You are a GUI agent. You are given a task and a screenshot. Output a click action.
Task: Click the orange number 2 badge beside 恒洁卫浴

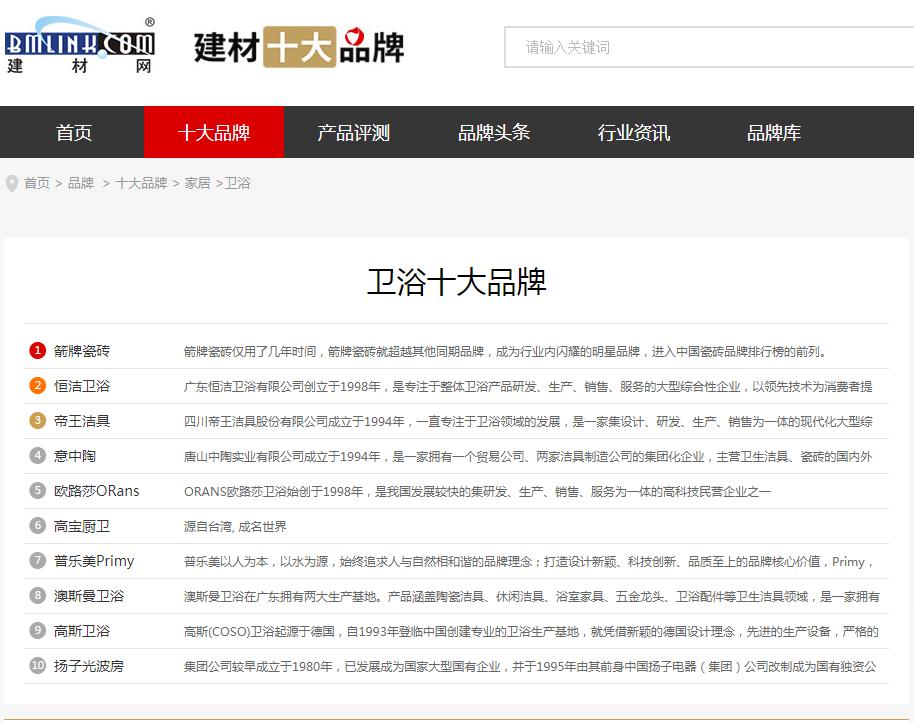point(38,387)
